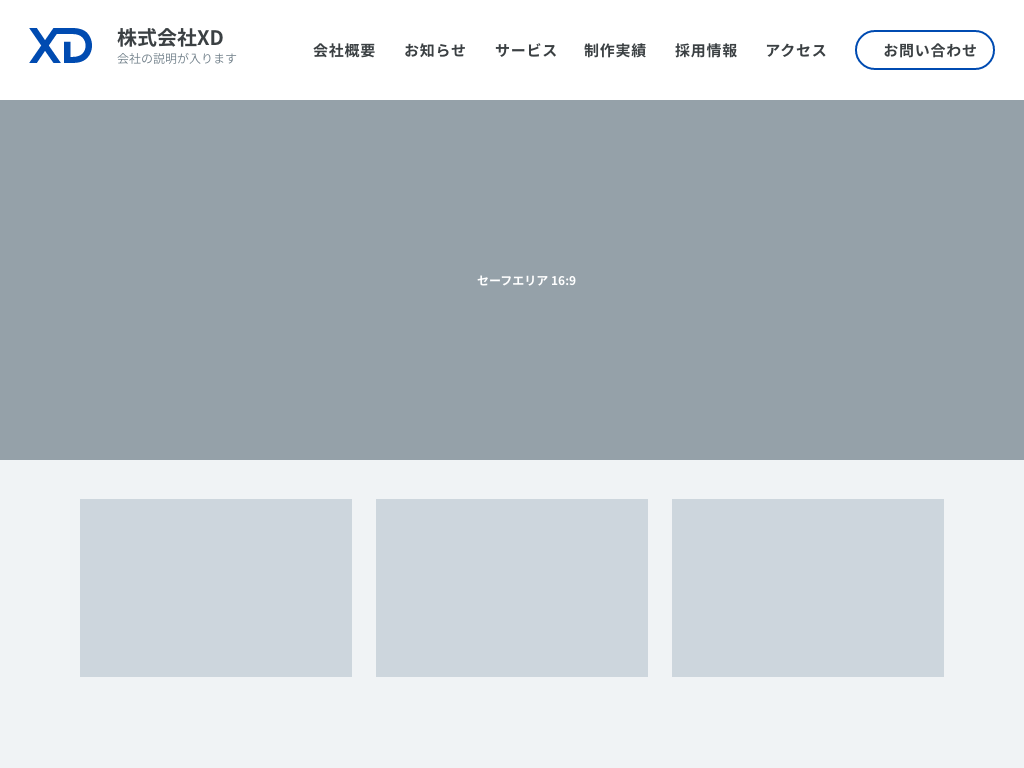Click the アクセス menu item
1024x768 pixels.
(796, 50)
